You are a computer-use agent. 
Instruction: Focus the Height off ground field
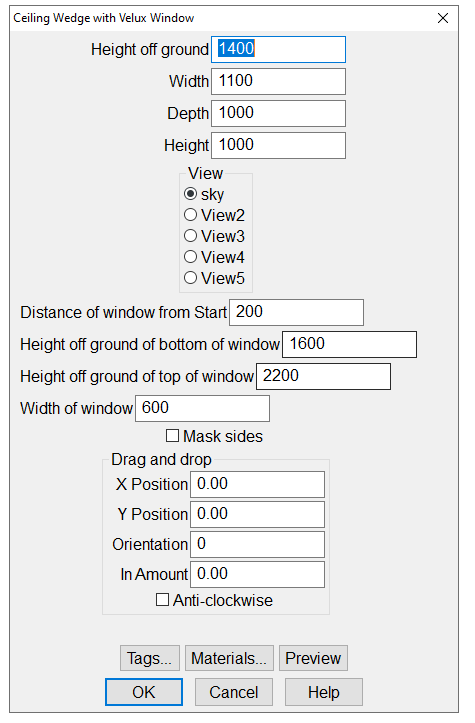pos(279,49)
